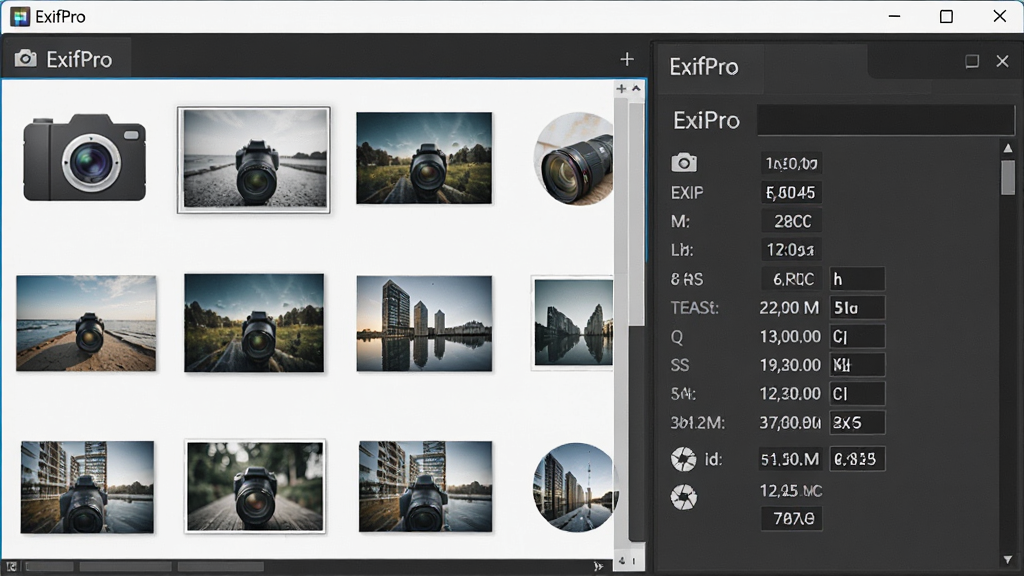Click the '2X5' field in the 3b1.2M: row
This screenshot has height=576, width=1024.
tap(857, 423)
